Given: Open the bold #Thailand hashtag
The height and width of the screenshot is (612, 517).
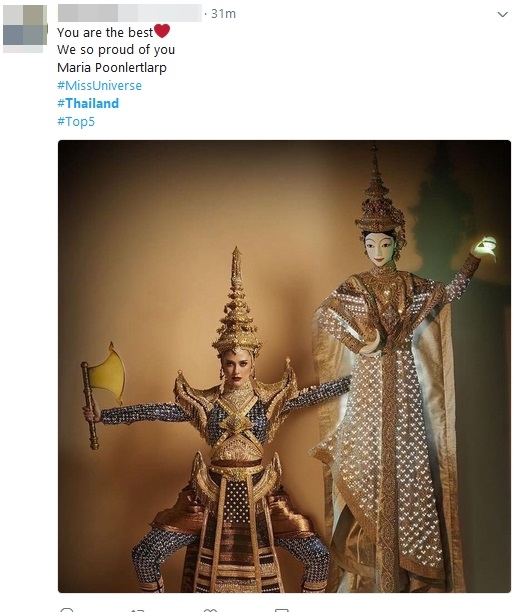Looking at the screenshot, I should click(88, 103).
